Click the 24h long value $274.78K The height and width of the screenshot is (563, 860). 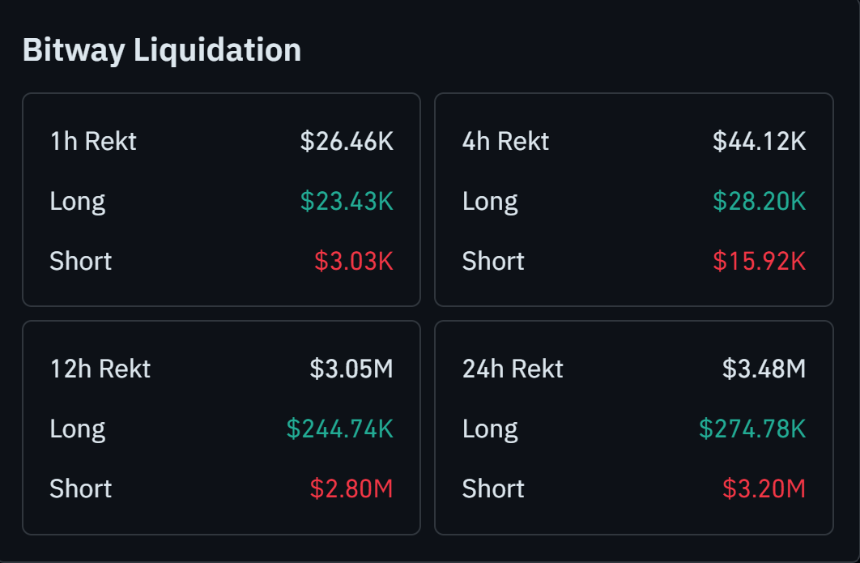pyautogui.click(x=752, y=429)
